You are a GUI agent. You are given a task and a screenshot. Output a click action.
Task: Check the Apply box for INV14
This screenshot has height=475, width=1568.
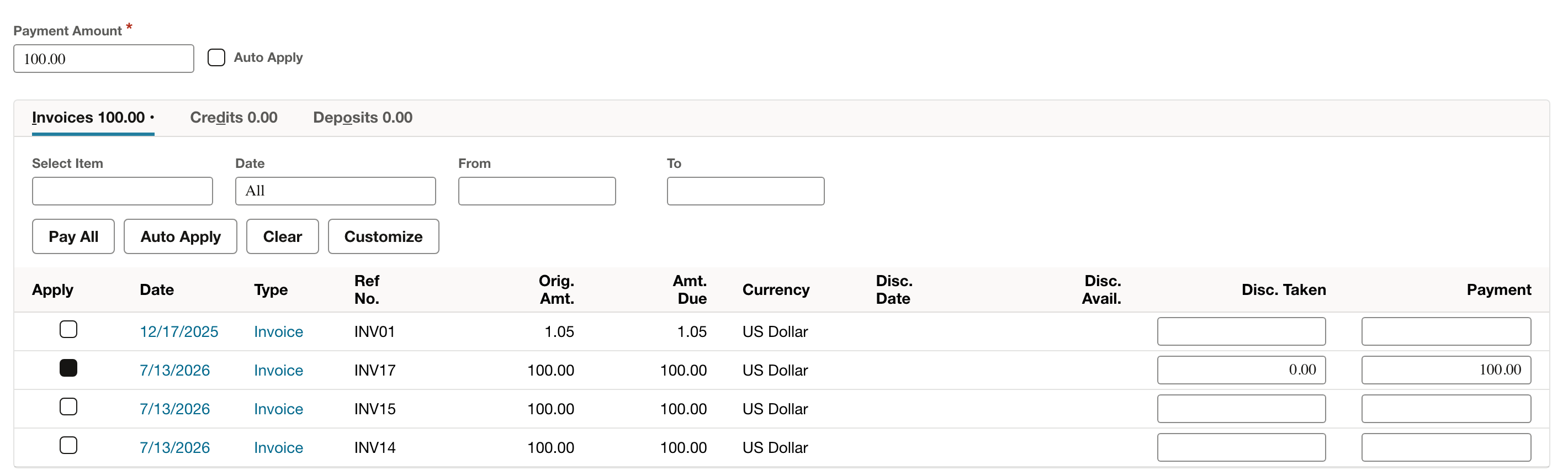click(68, 445)
